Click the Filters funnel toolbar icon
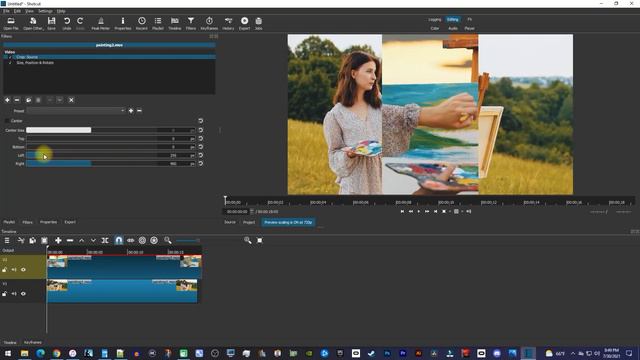Image resolution: width=640 pixels, height=360 pixels. pyautogui.click(x=191, y=24)
